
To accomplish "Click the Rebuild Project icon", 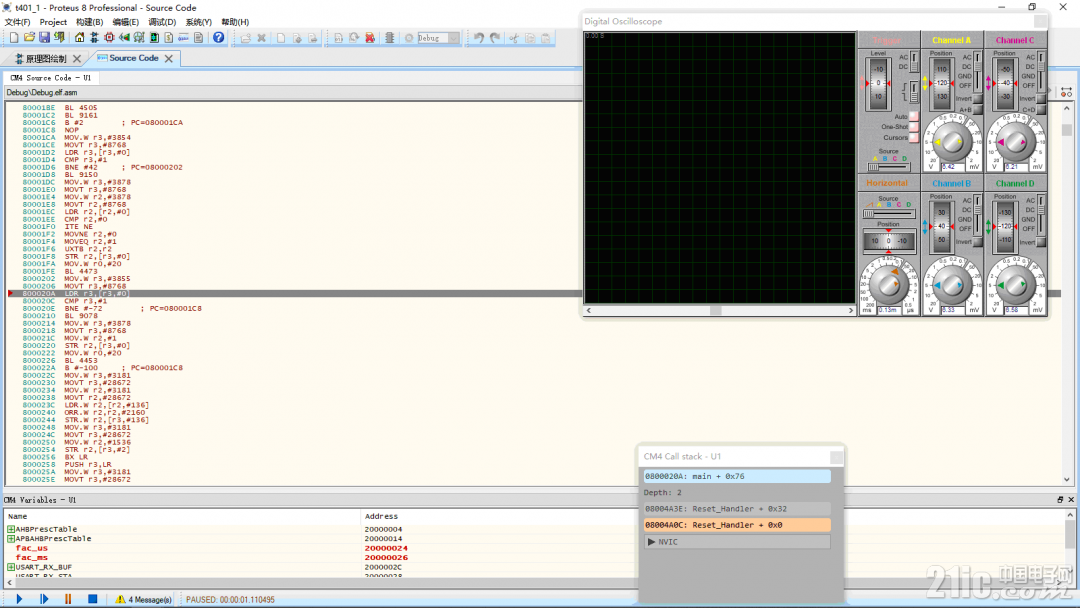I will click(354, 38).
